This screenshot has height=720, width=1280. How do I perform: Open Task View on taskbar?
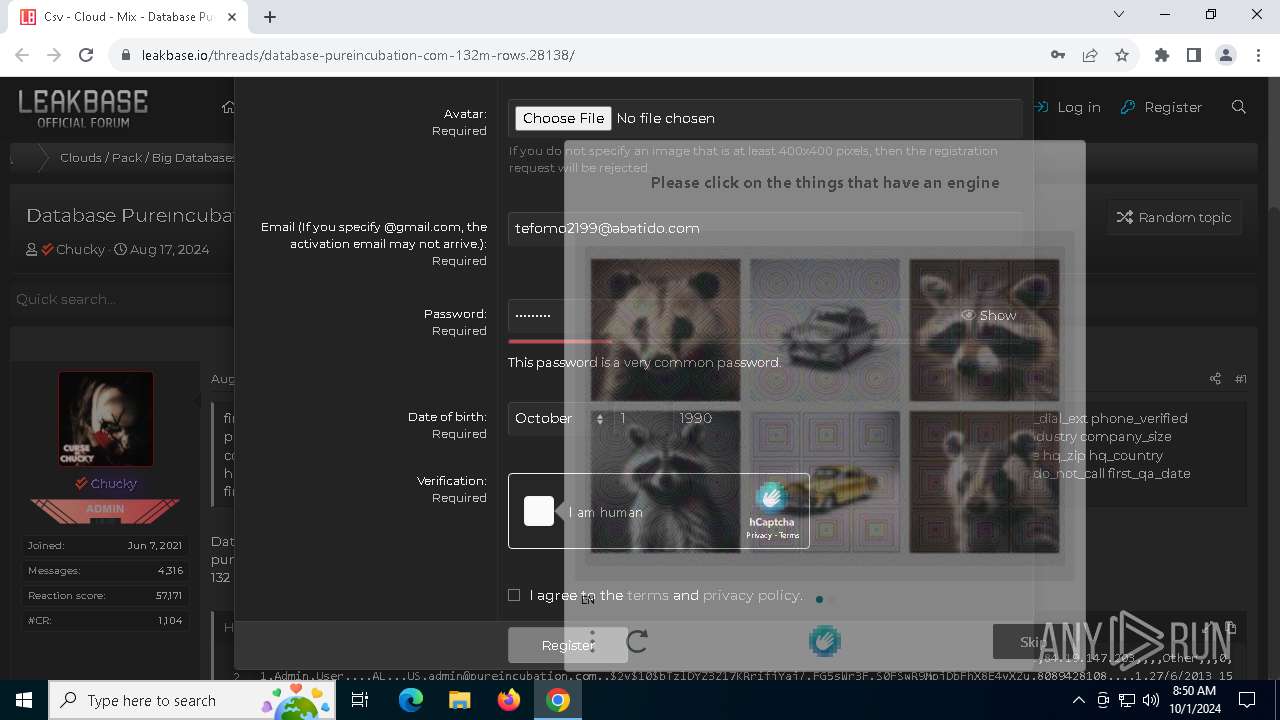click(x=360, y=700)
